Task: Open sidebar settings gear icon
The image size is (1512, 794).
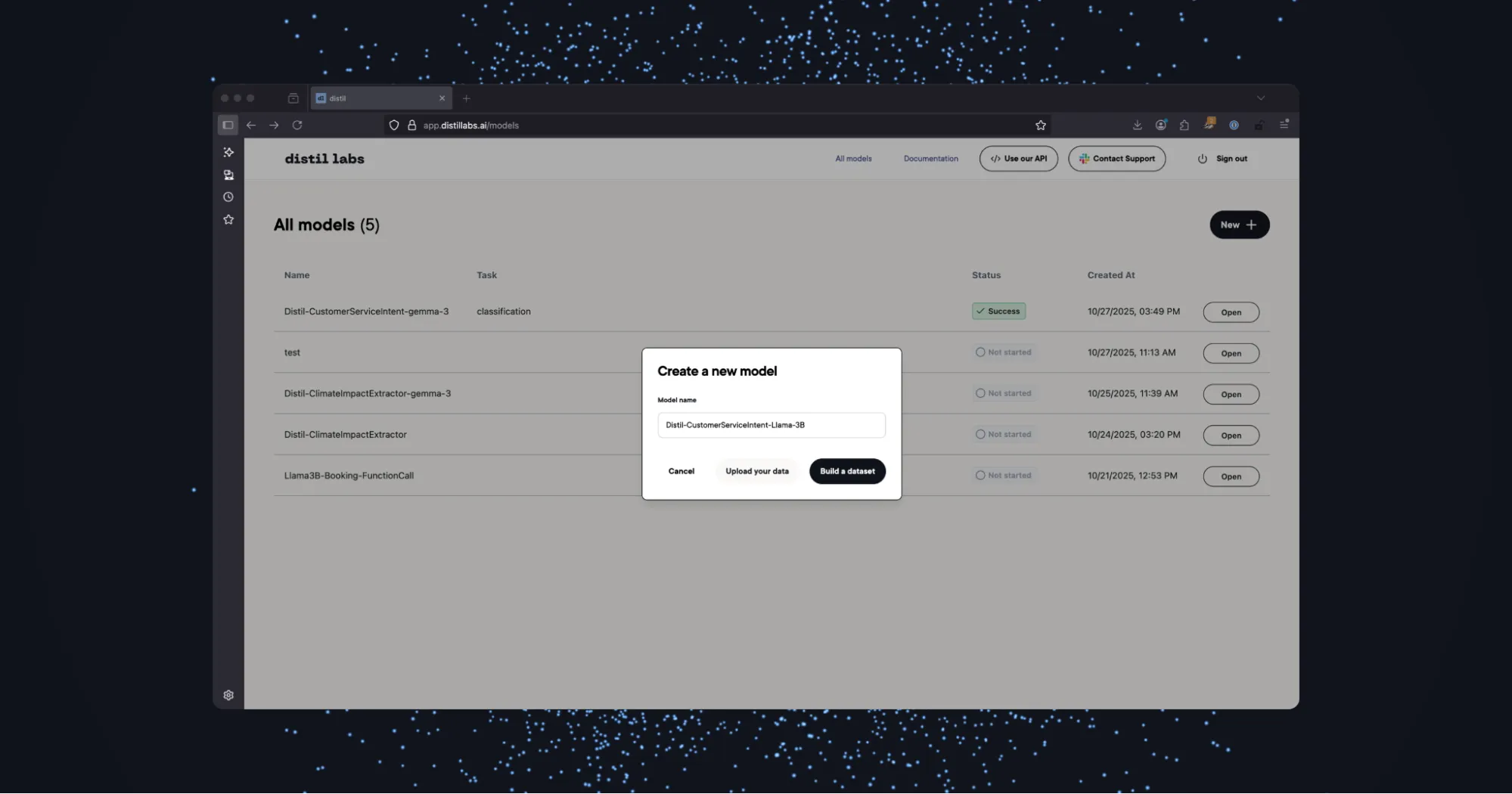Action: coord(228,696)
